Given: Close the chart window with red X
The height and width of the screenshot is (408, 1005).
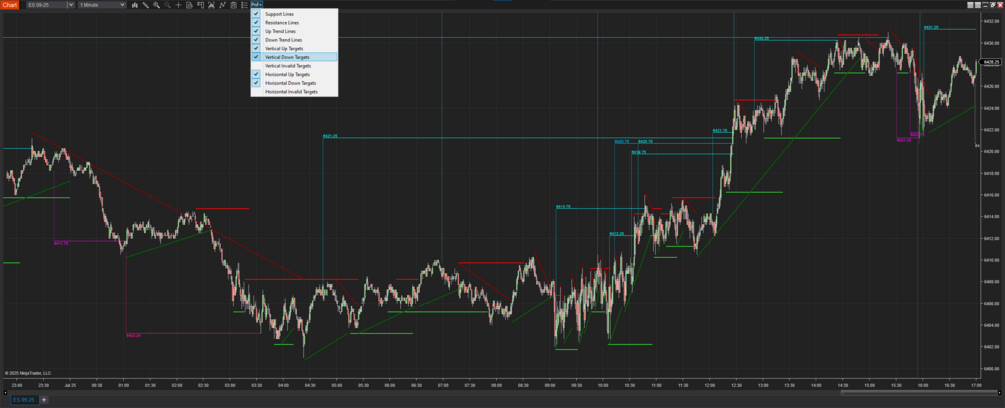Looking at the screenshot, I should click(x=1000, y=5).
